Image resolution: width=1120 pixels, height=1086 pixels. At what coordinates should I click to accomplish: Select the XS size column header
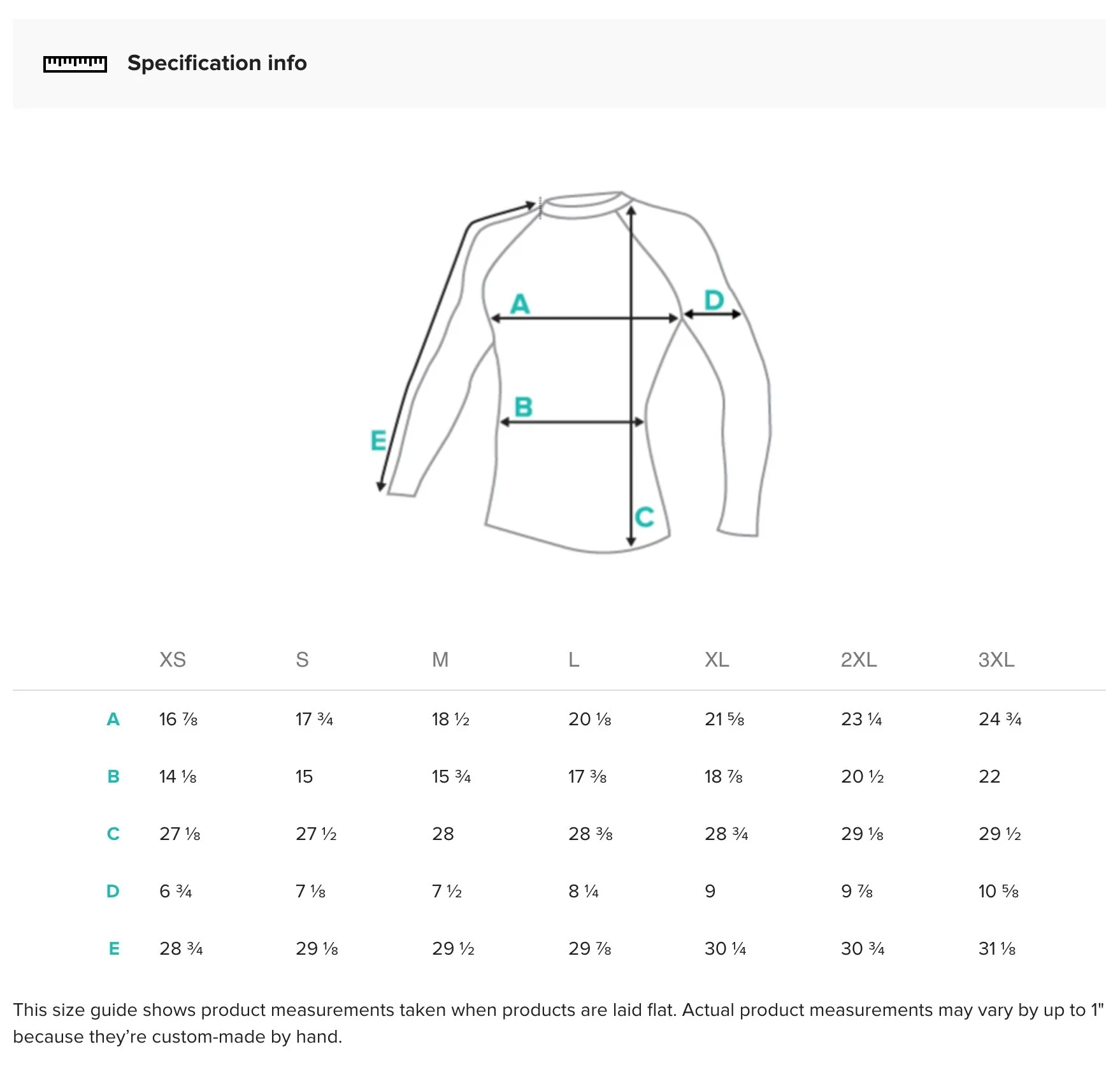(x=173, y=660)
